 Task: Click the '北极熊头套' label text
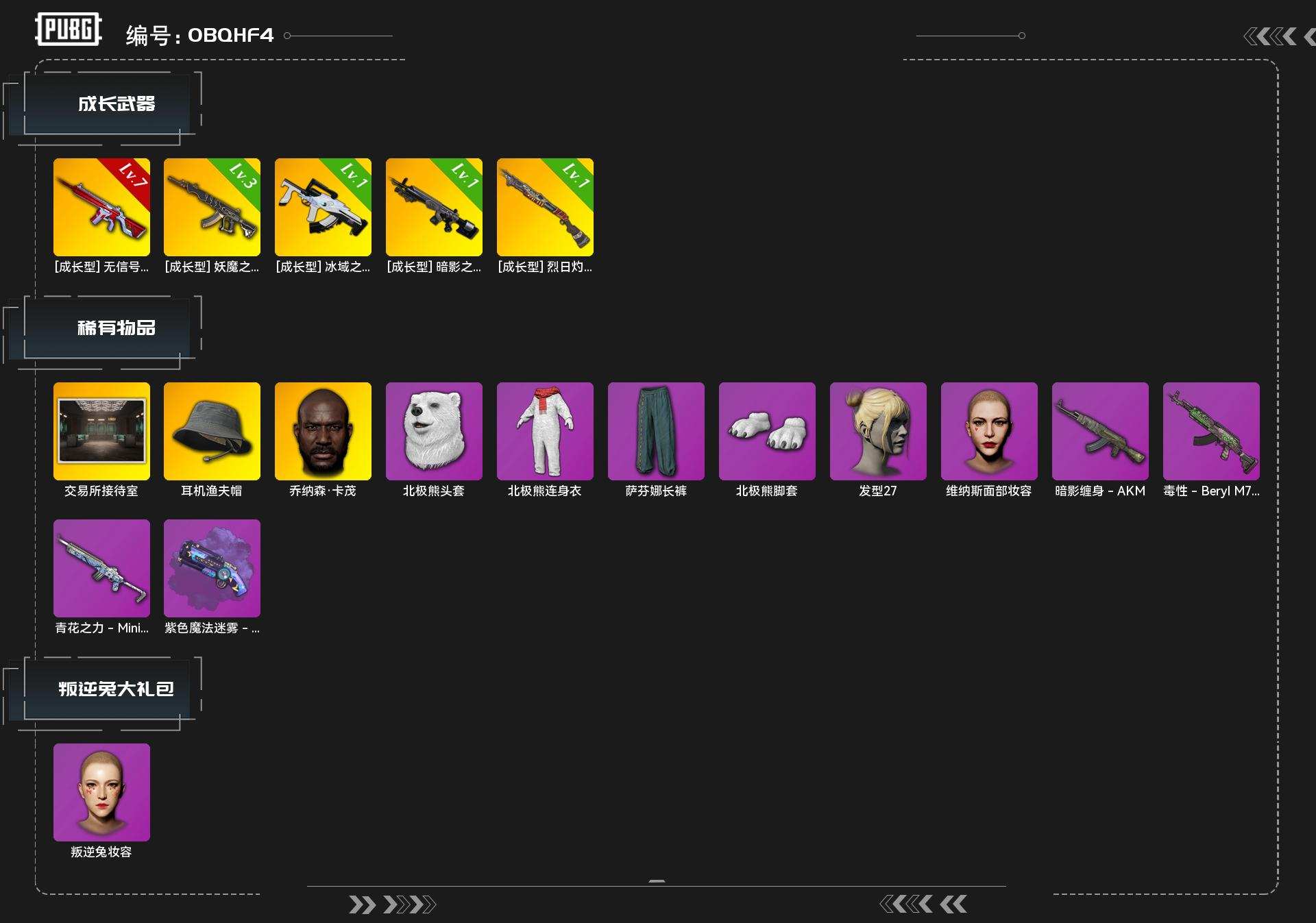434,491
